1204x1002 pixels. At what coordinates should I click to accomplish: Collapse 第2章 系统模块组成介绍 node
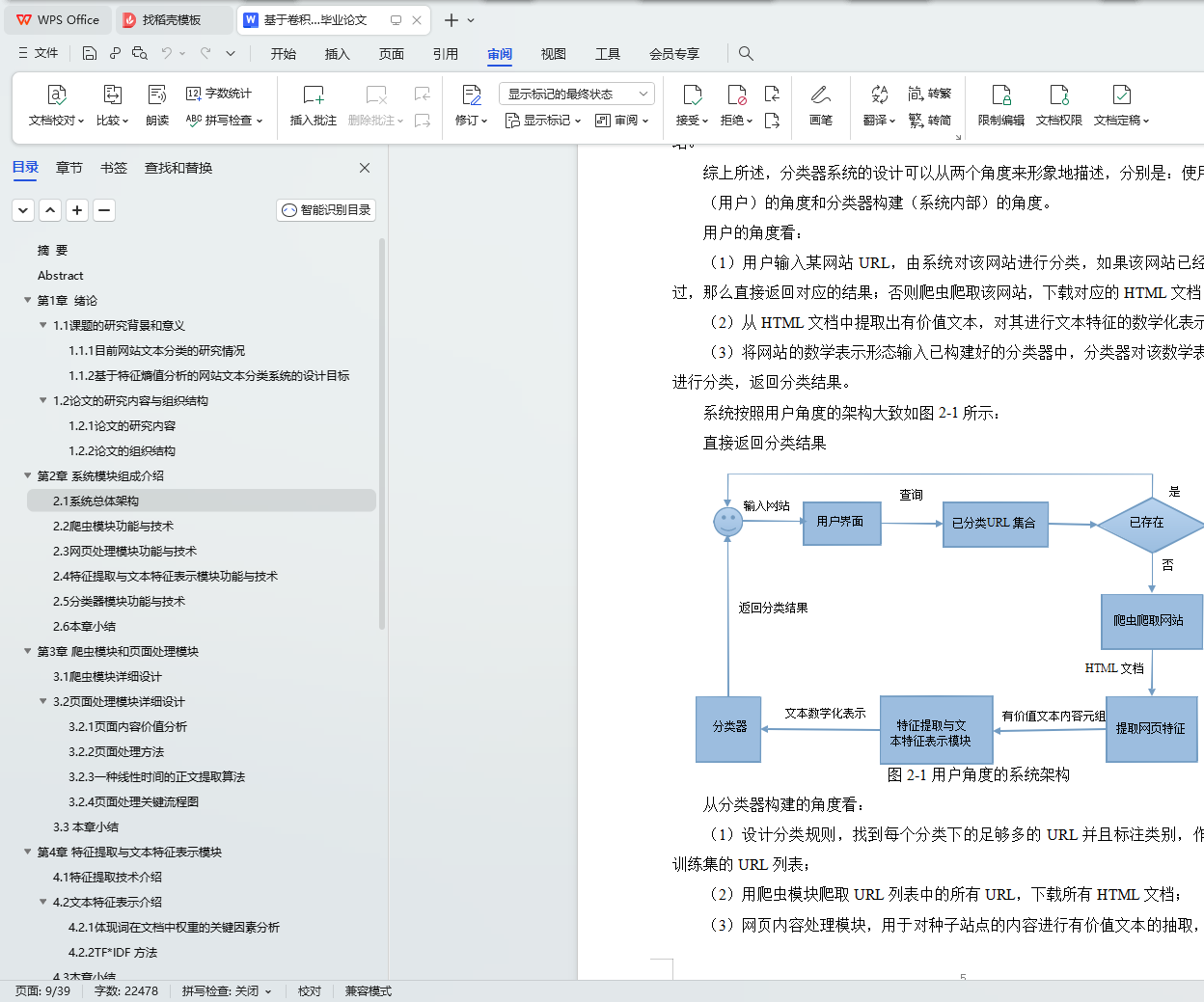point(28,475)
